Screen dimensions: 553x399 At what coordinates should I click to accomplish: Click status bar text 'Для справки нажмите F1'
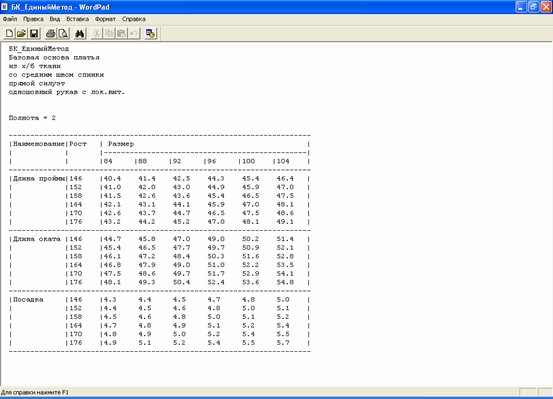(35, 392)
